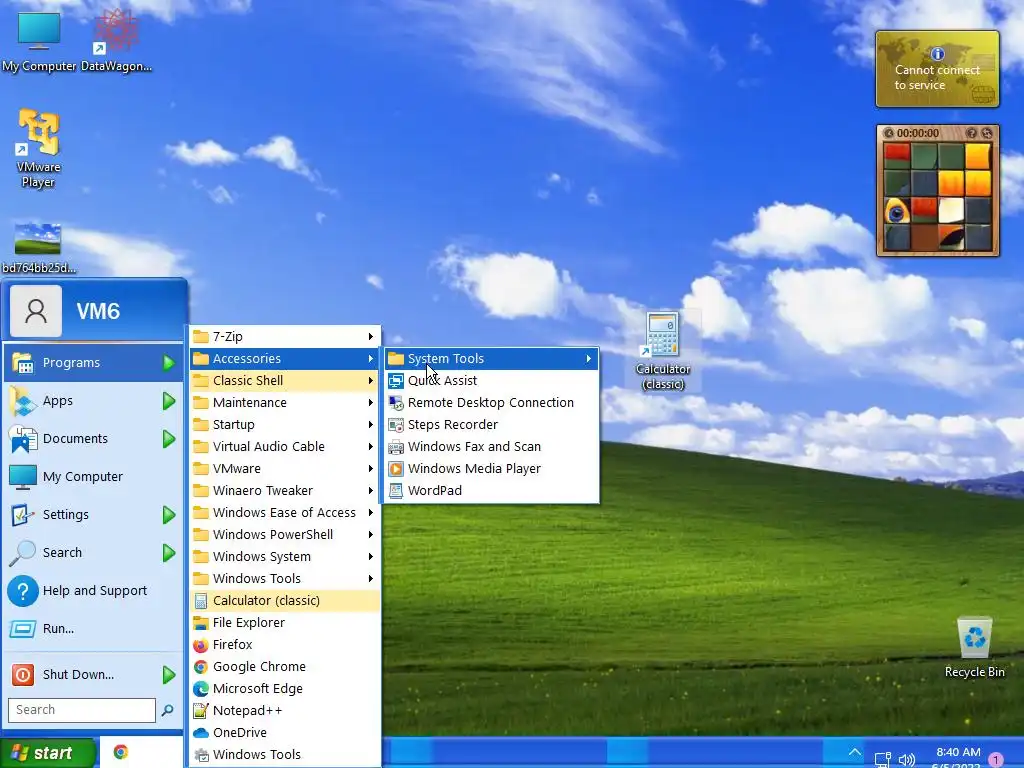Open Help and Support
1024x768 pixels.
click(x=93, y=590)
